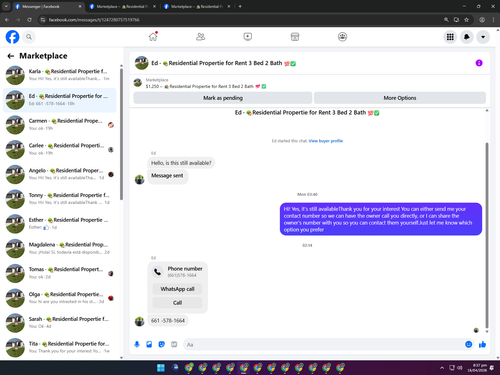This screenshot has height=375, width=500.
Task: Click the chat messages scrollbar
Action: click(x=487, y=235)
